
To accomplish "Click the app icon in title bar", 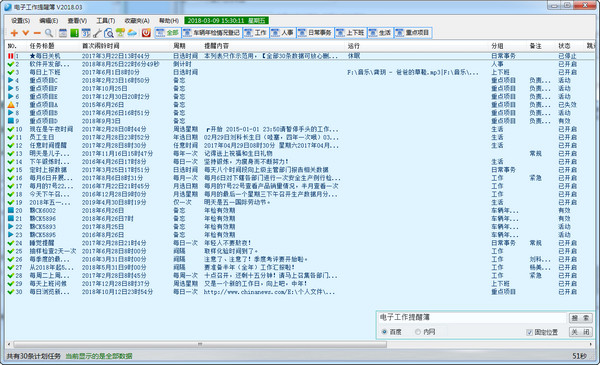I will point(8,7).
